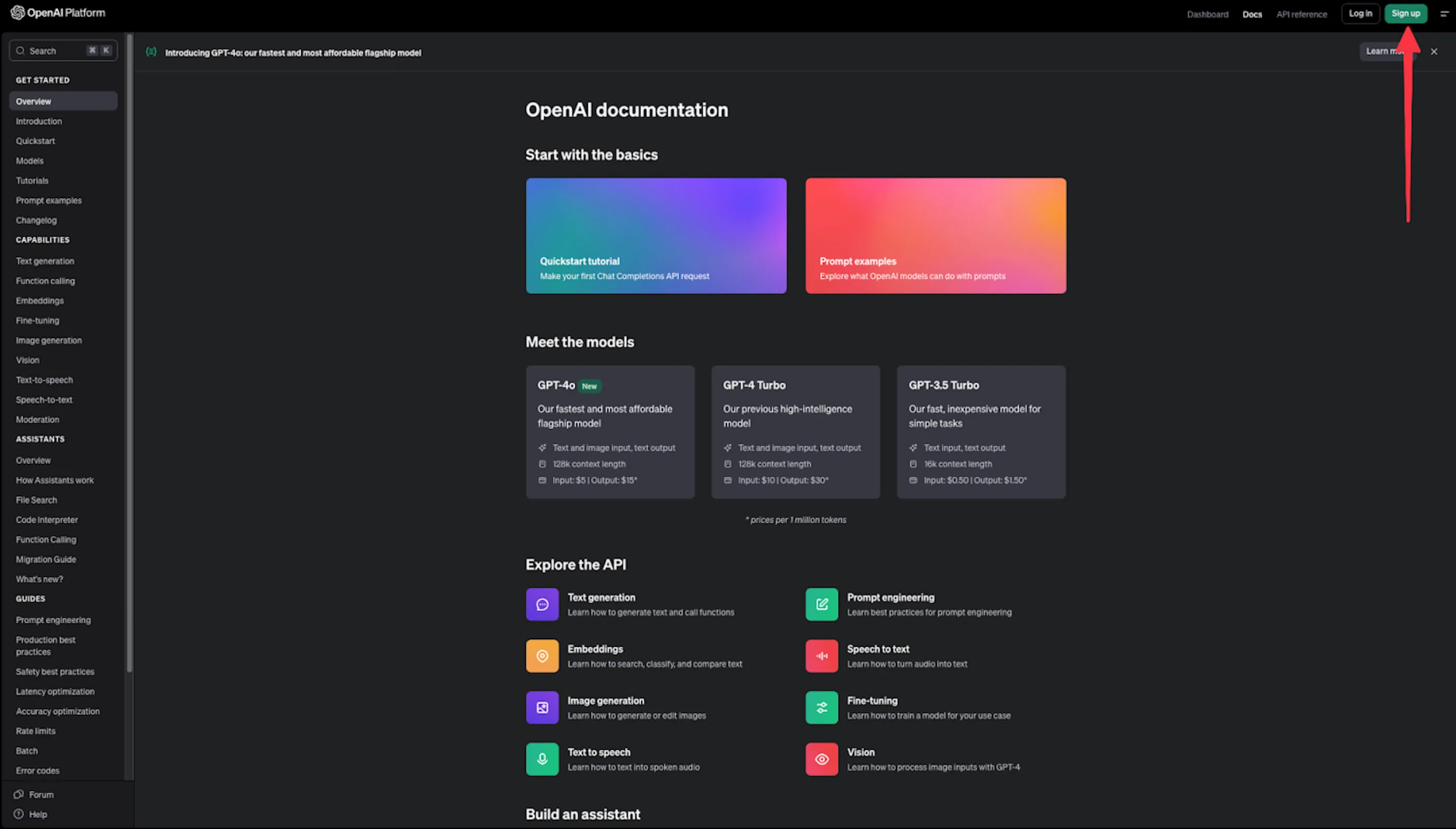Open Introduction in the sidebar

39,121
